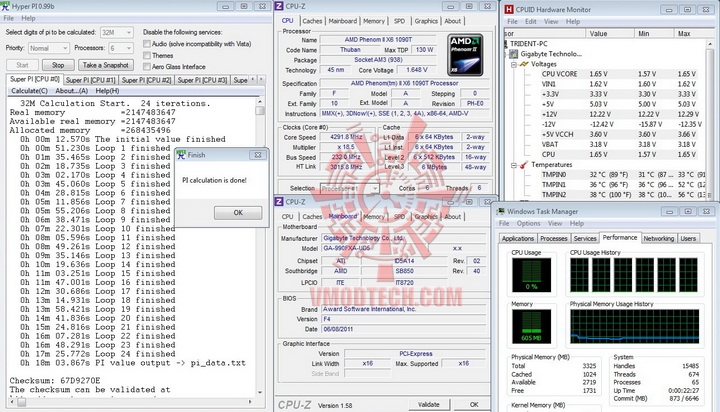Open the CPU-Z Processor Selection dropdown

click(x=349, y=188)
